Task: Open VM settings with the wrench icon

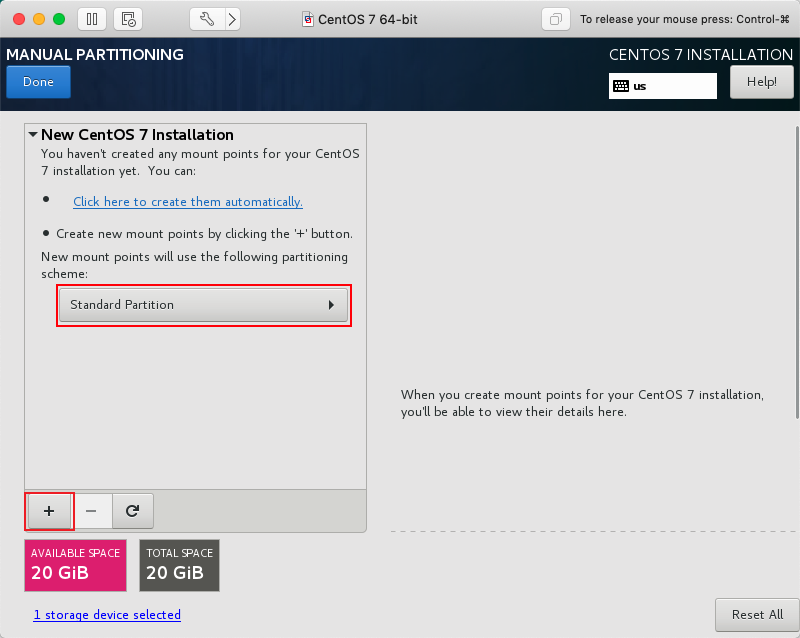Action: coord(207,19)
